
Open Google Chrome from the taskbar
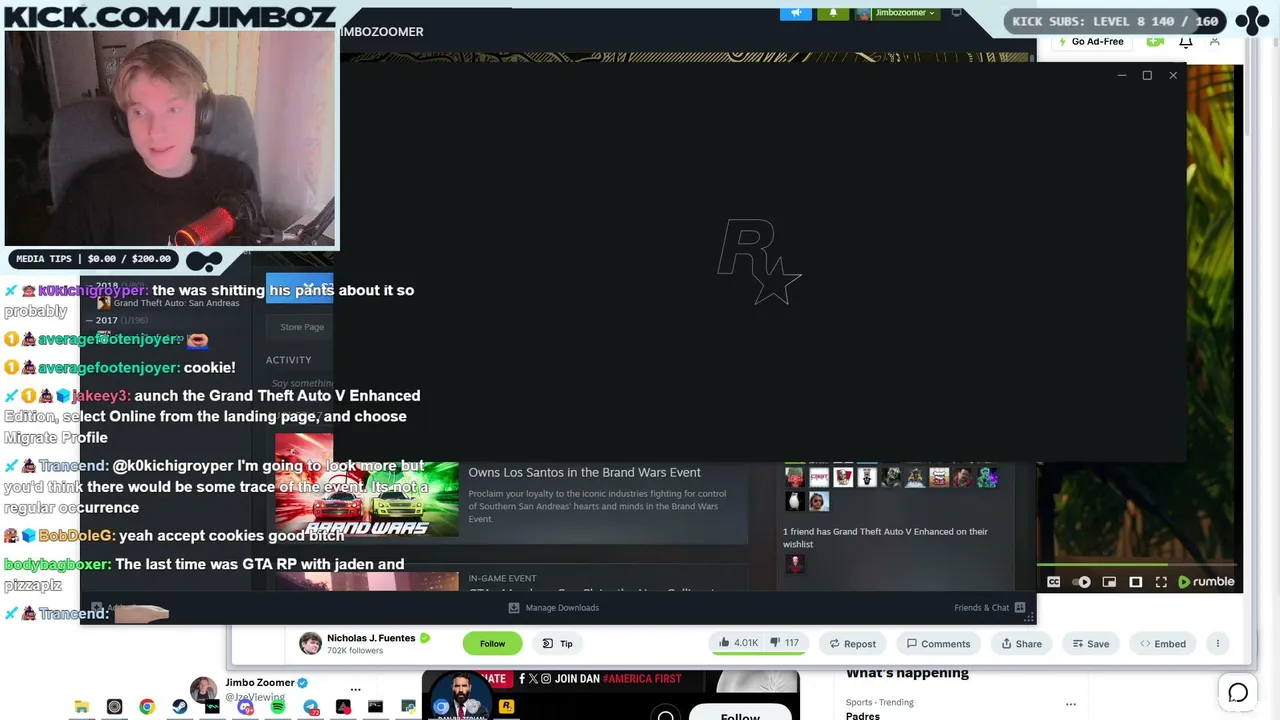[147, 707]
